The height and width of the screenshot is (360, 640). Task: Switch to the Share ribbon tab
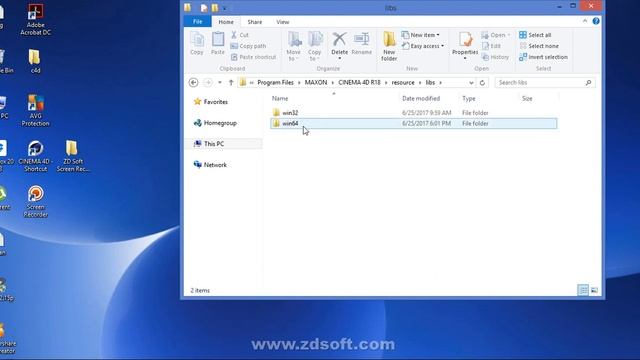click(255, 22)
